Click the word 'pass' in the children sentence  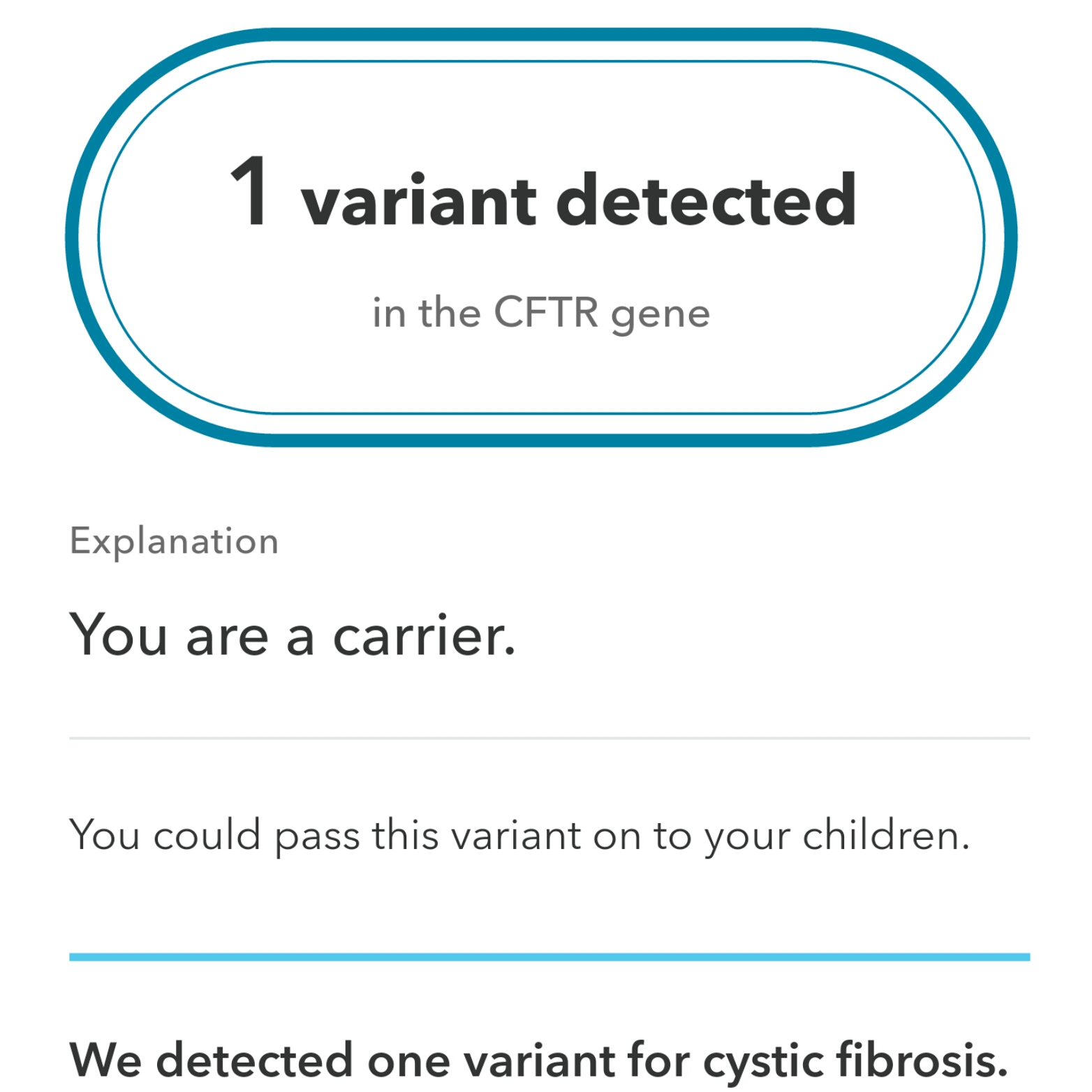click(x=317, y=836)
